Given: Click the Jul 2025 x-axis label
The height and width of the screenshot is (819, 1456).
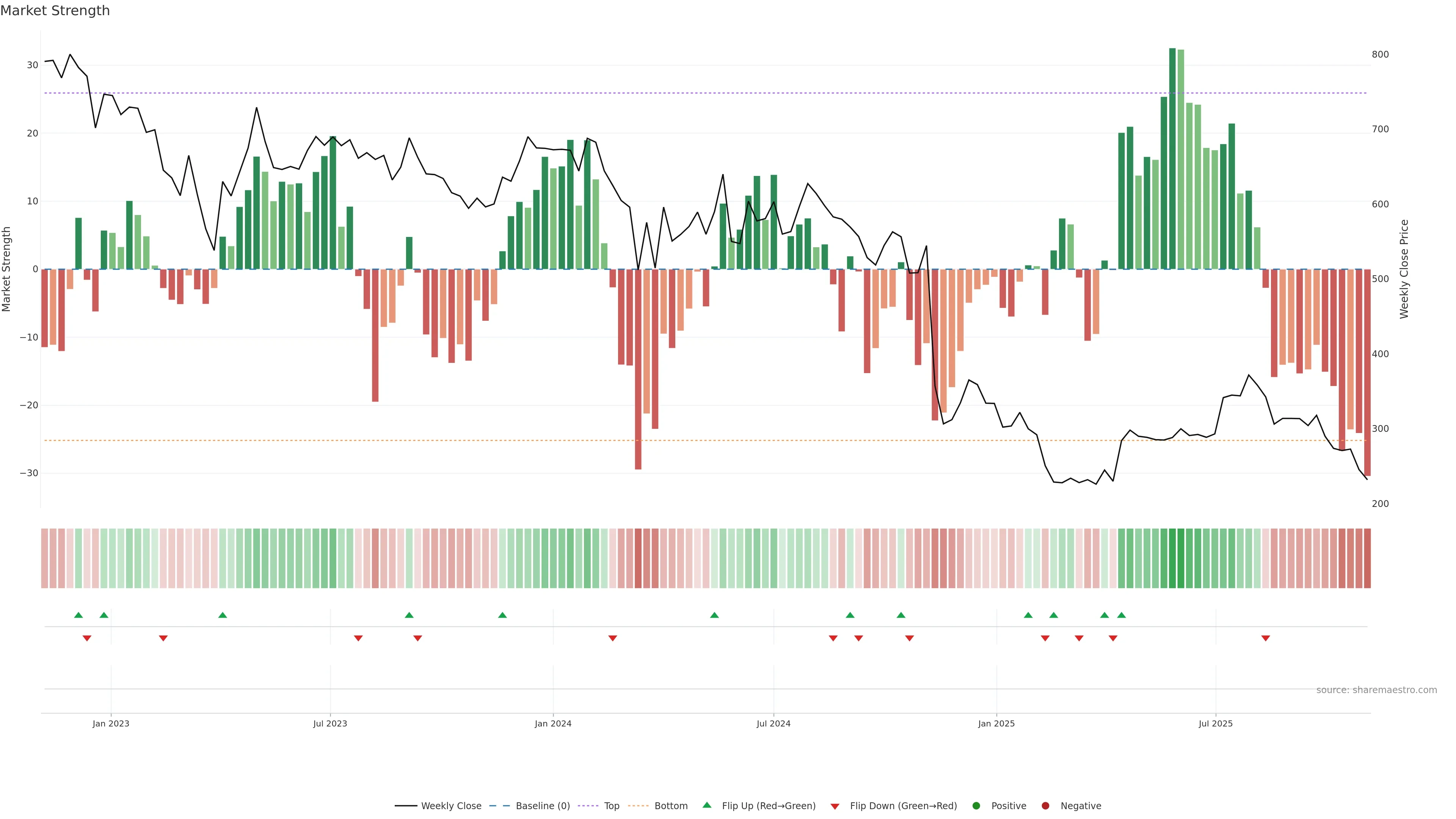Looking at the screenshot, I should coord(1215,723).
